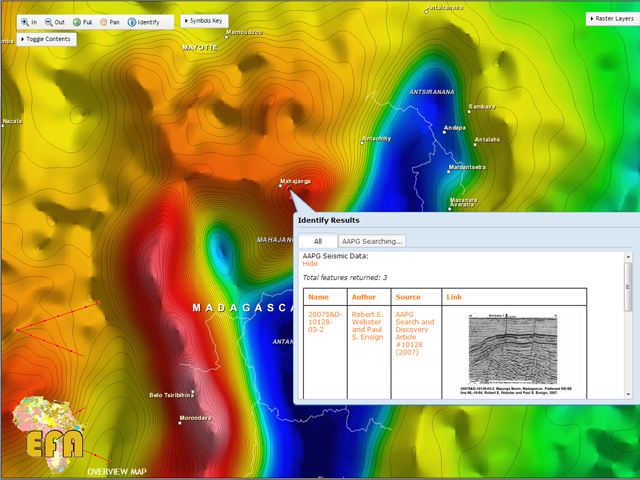Viewport: 640px width, 480px height.
Task: Click the EFA Africa overview map
Action: pyautogui.click(x=49, y=437)
